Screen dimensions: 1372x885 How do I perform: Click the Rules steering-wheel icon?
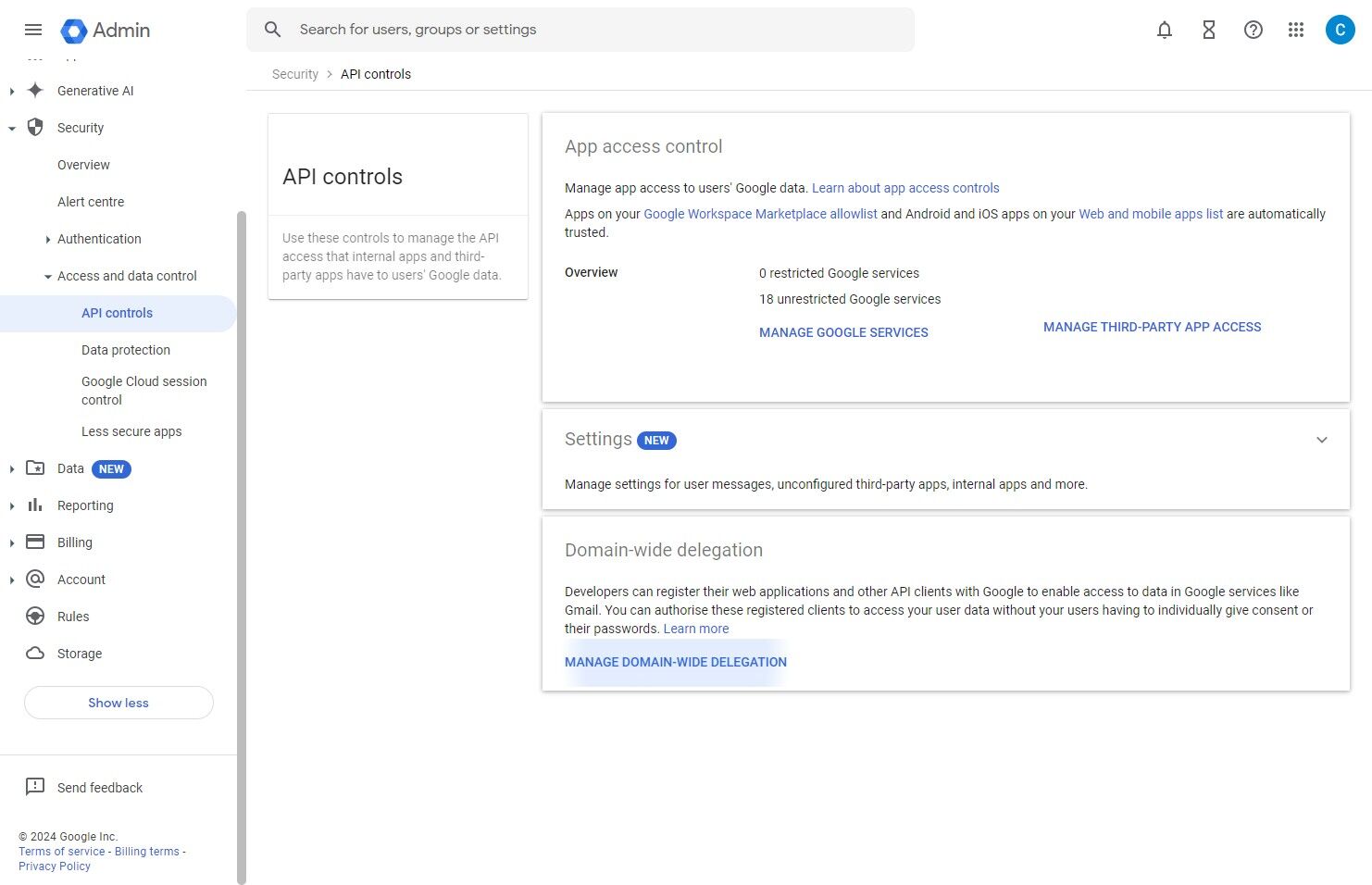[x=35, y=617]
